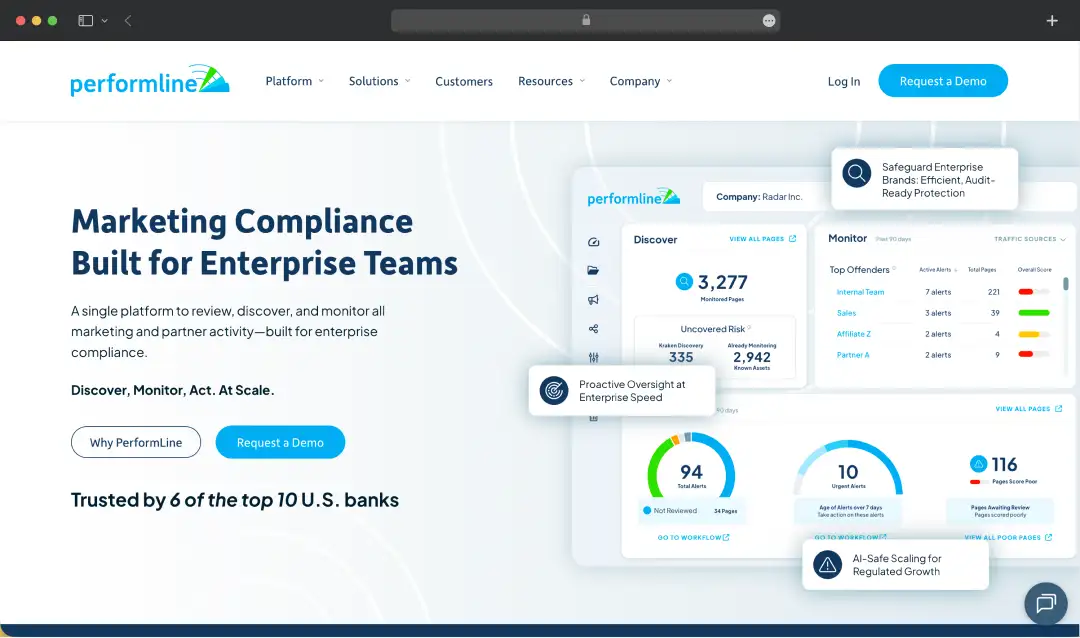Click the scrollbar in the Top Offenders table
Viewport: 1080px width, 638px height.
[x=1066, y=284]
